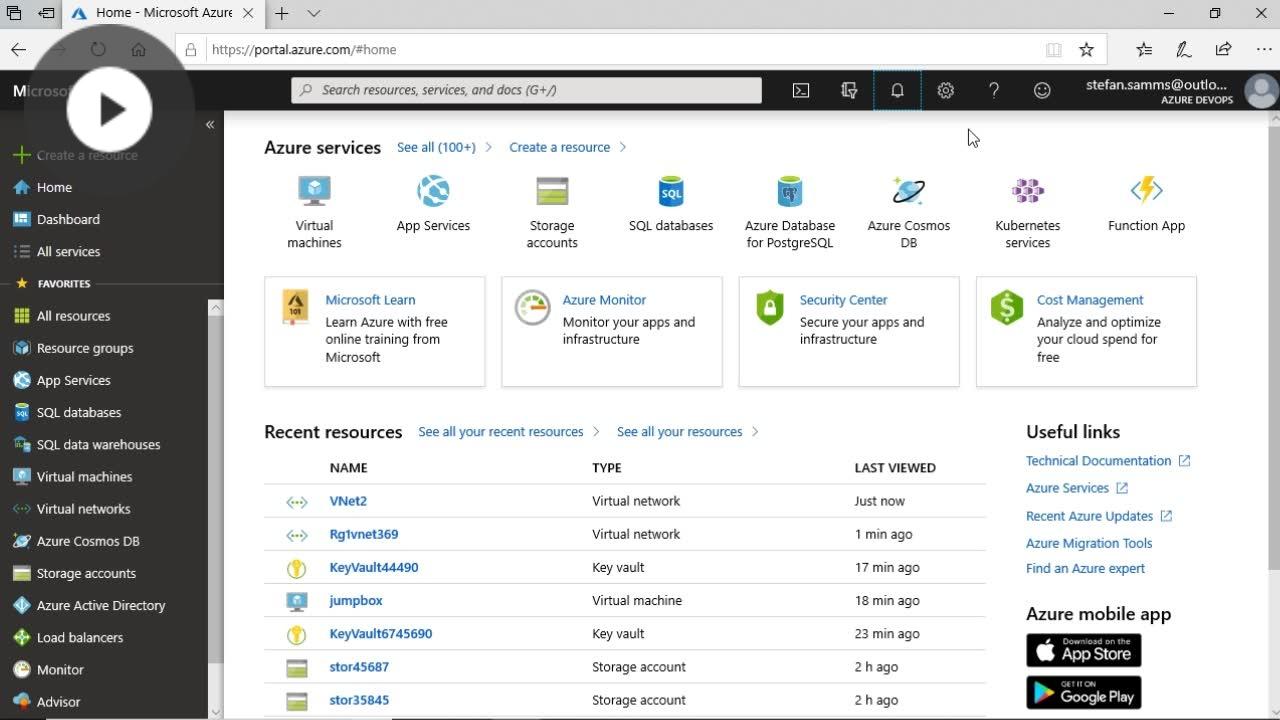Image resolution: width=1280 pixels, height=720 pixels.
Task: Click the sidebar scroll down arrow
Action: (x=215, y=711)
